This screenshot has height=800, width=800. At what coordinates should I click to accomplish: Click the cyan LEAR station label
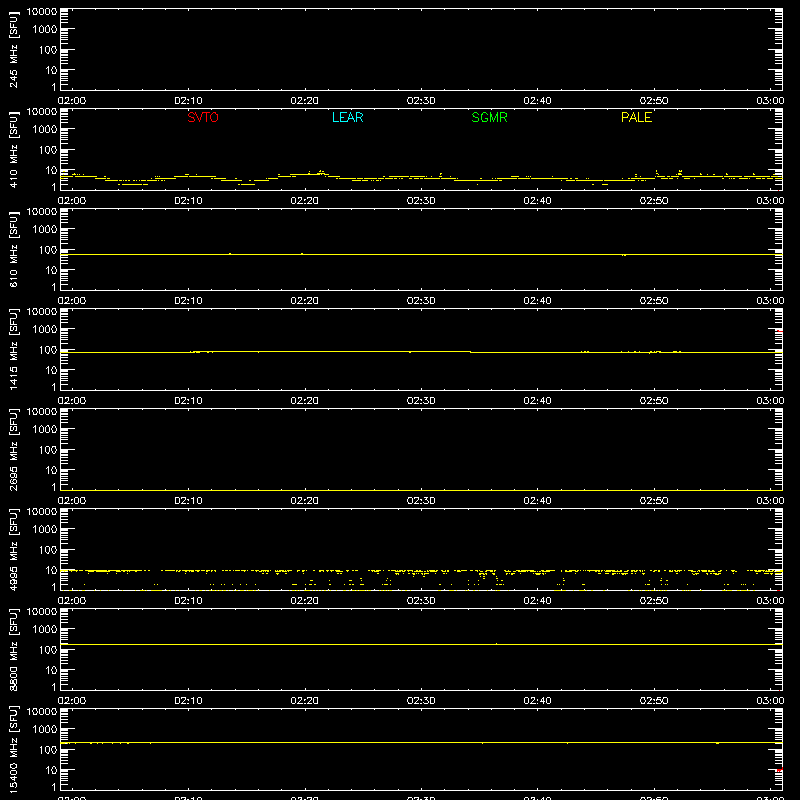(347, 117)
